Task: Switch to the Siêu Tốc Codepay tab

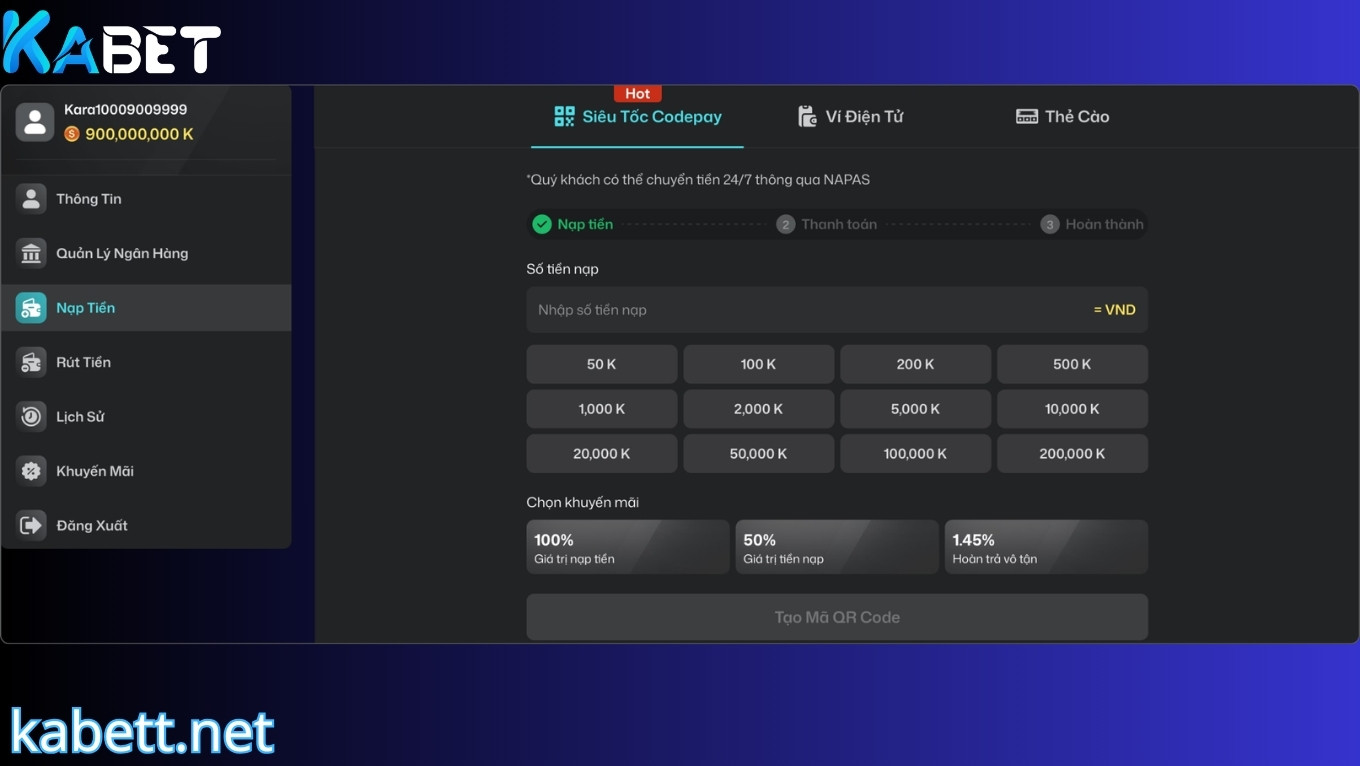Action: pos(637,117)
